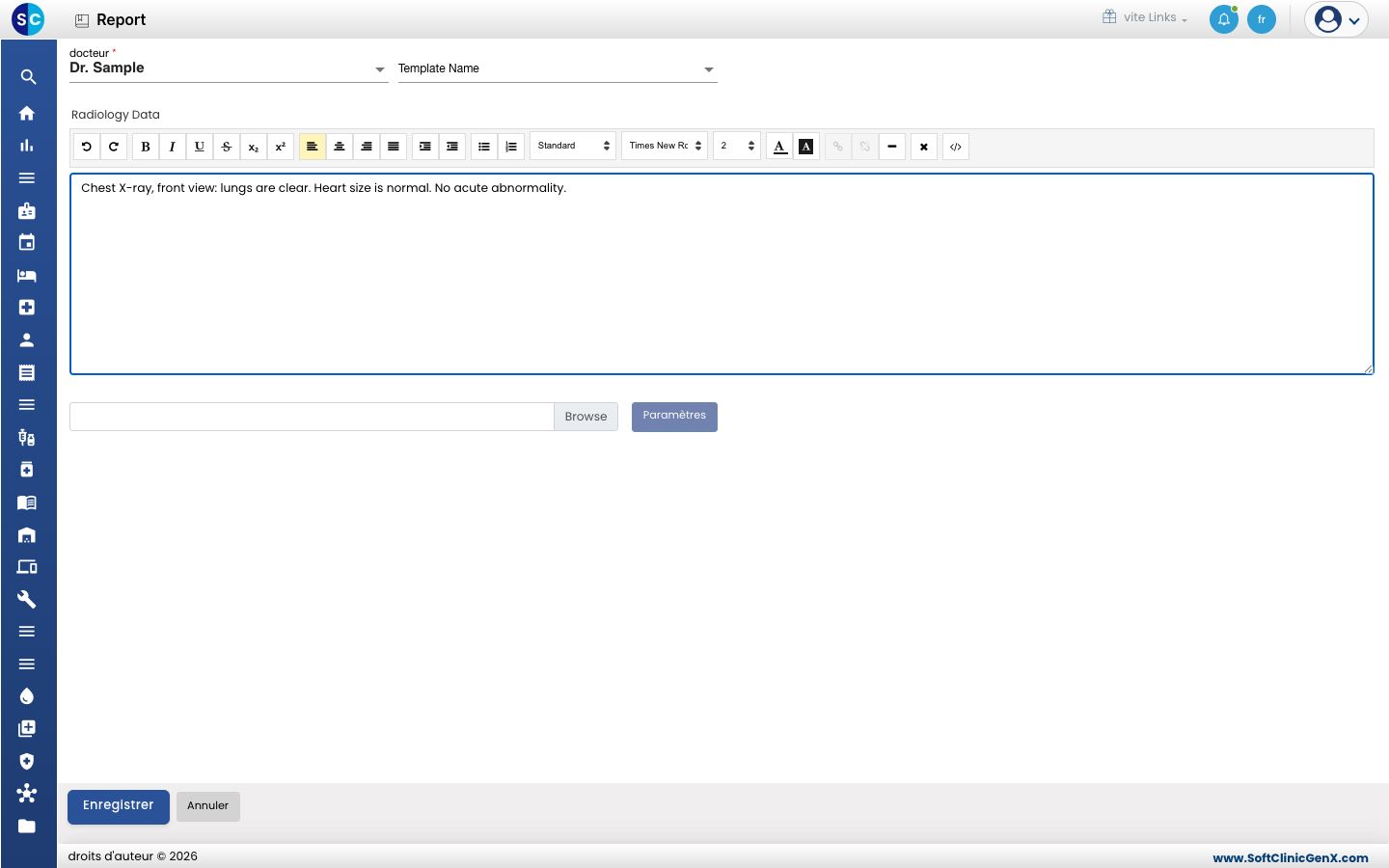Click the Annuler button
1389x868 pixels.
208,806
